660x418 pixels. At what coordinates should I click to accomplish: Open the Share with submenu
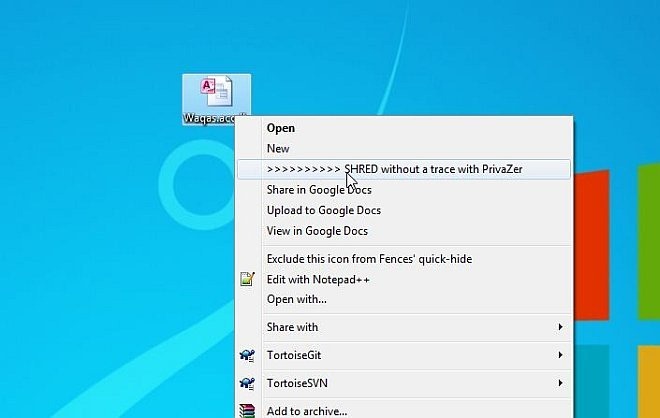tap(404, 327)
